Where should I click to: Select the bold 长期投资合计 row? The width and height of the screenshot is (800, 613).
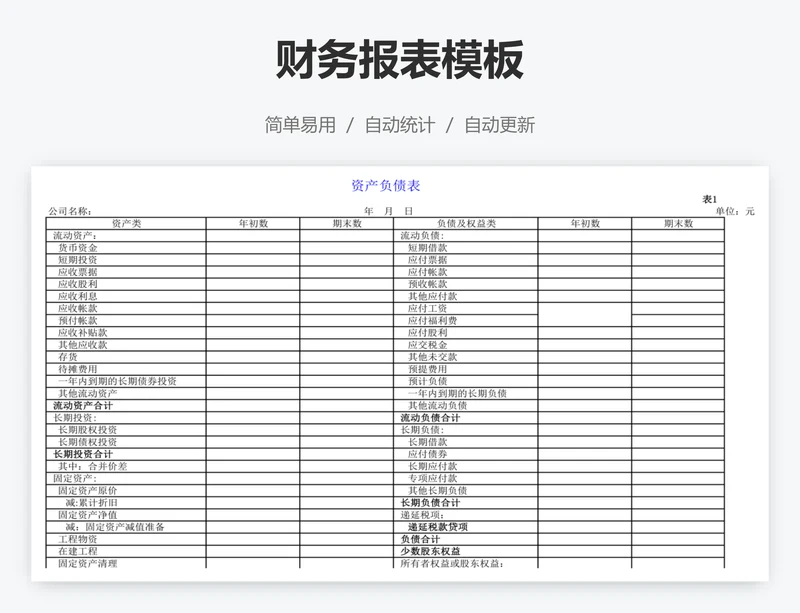pos(83,454)
